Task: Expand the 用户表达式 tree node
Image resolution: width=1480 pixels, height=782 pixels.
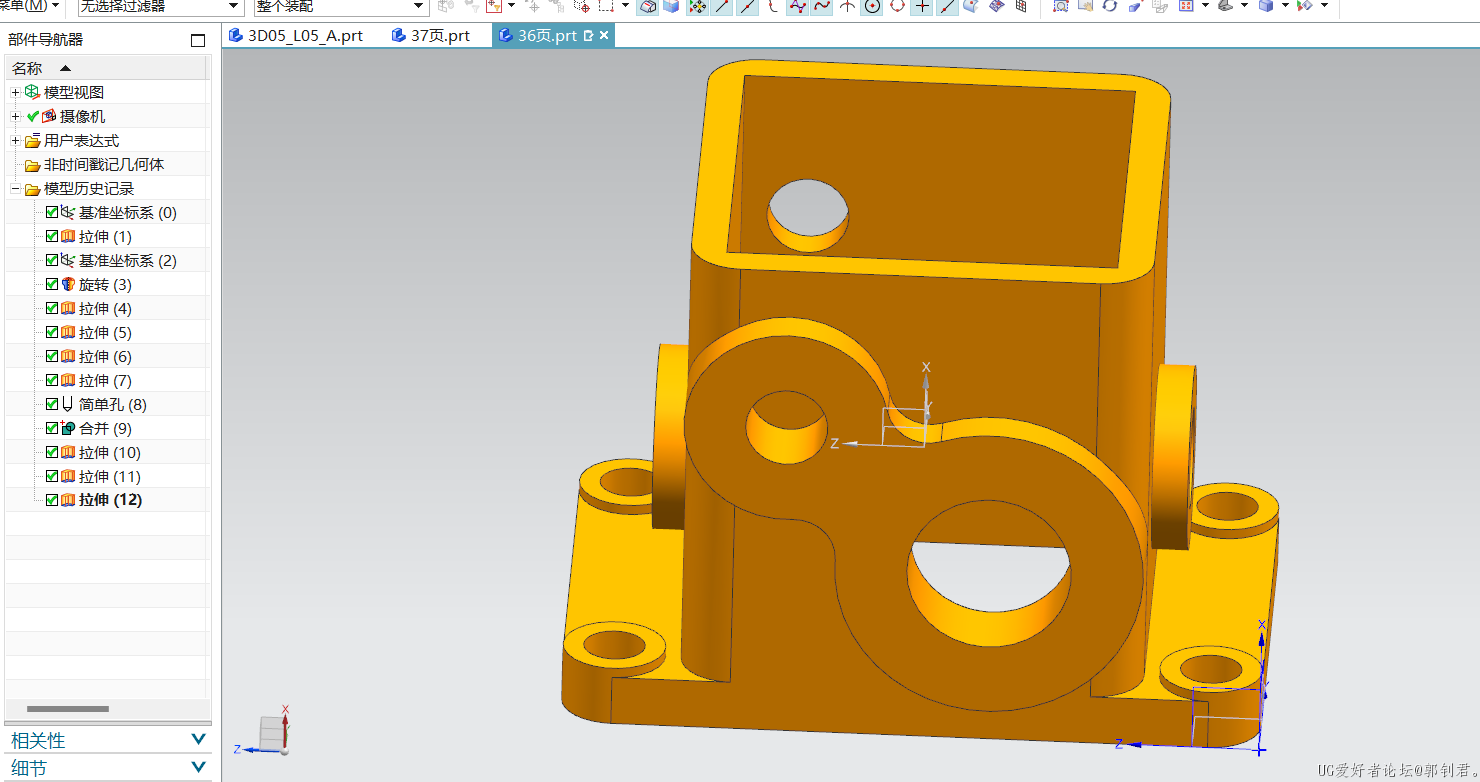Action: tap(15, 140)
